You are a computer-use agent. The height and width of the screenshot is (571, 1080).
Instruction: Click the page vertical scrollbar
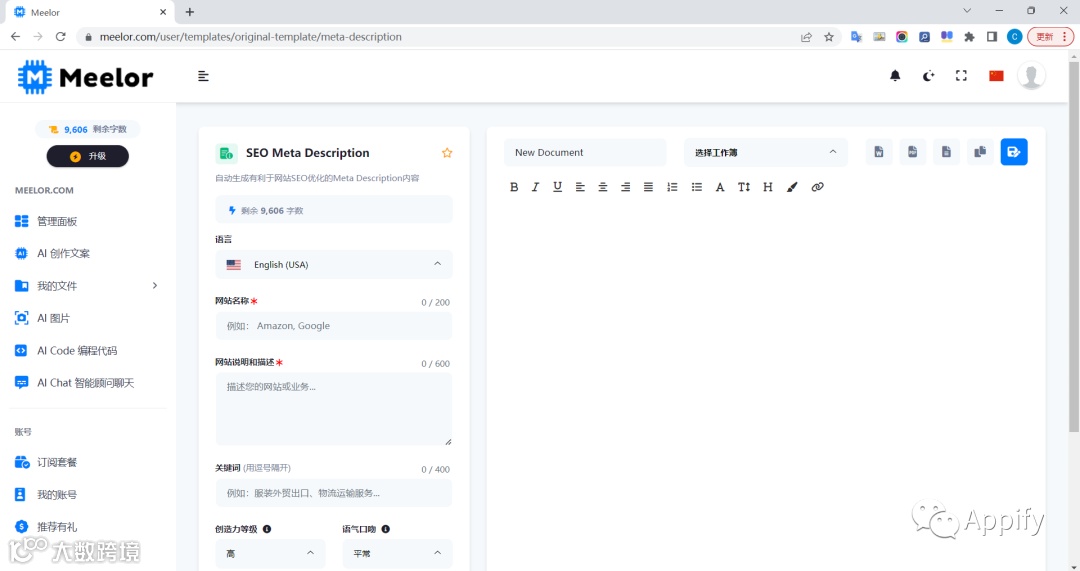pos(1074,245)
